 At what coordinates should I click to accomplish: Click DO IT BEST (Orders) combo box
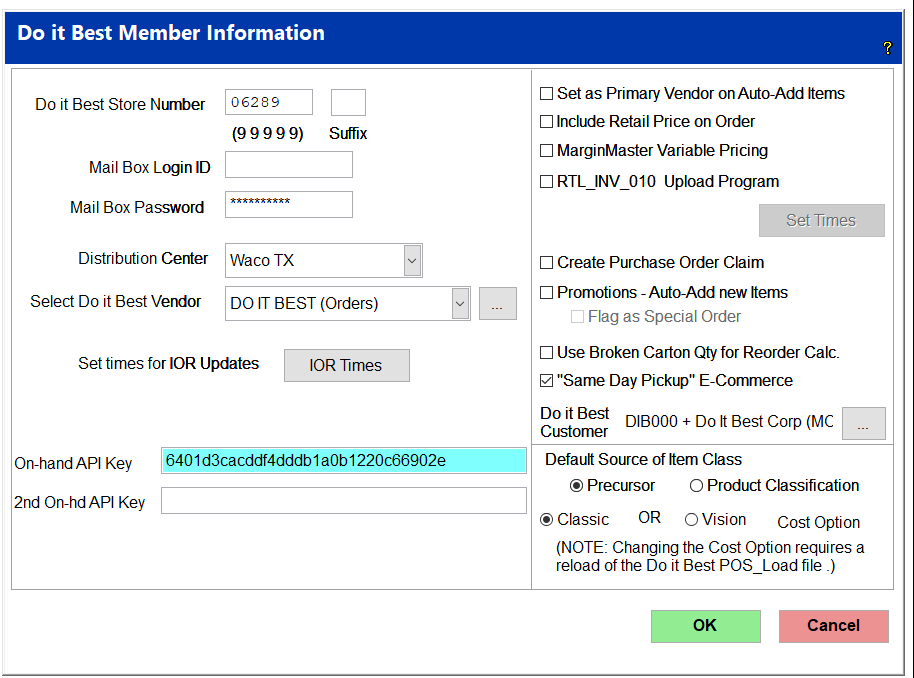pyautogui.click(x=347, y=303)
